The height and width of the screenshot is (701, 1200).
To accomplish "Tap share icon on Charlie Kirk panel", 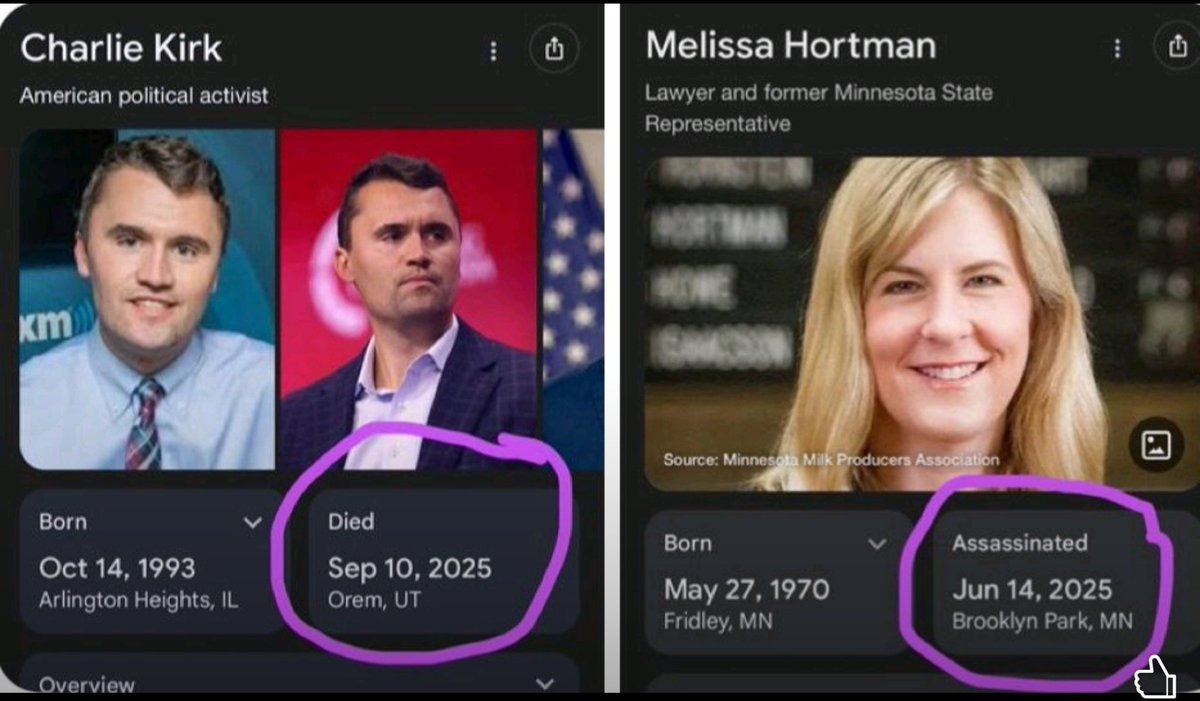I will point(554,49).
